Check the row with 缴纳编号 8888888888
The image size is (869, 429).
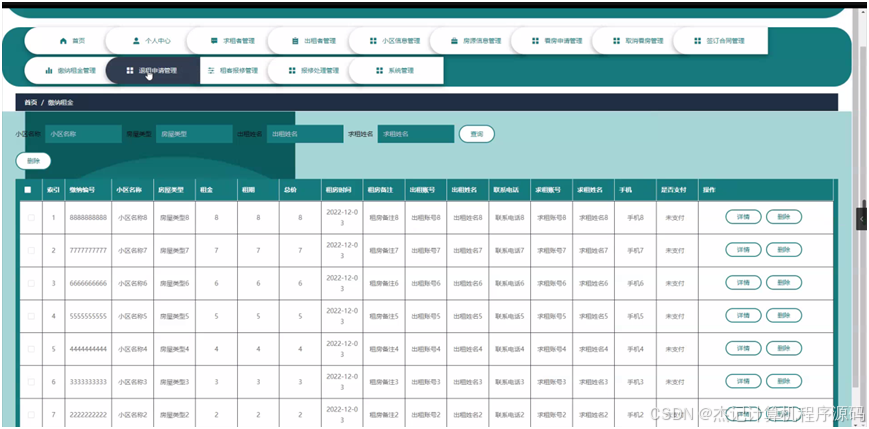(x=31, y=218)
